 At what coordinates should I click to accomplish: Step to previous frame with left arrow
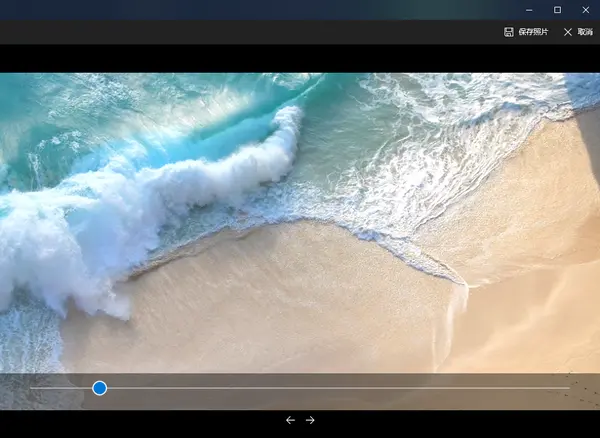pos(290,420)
